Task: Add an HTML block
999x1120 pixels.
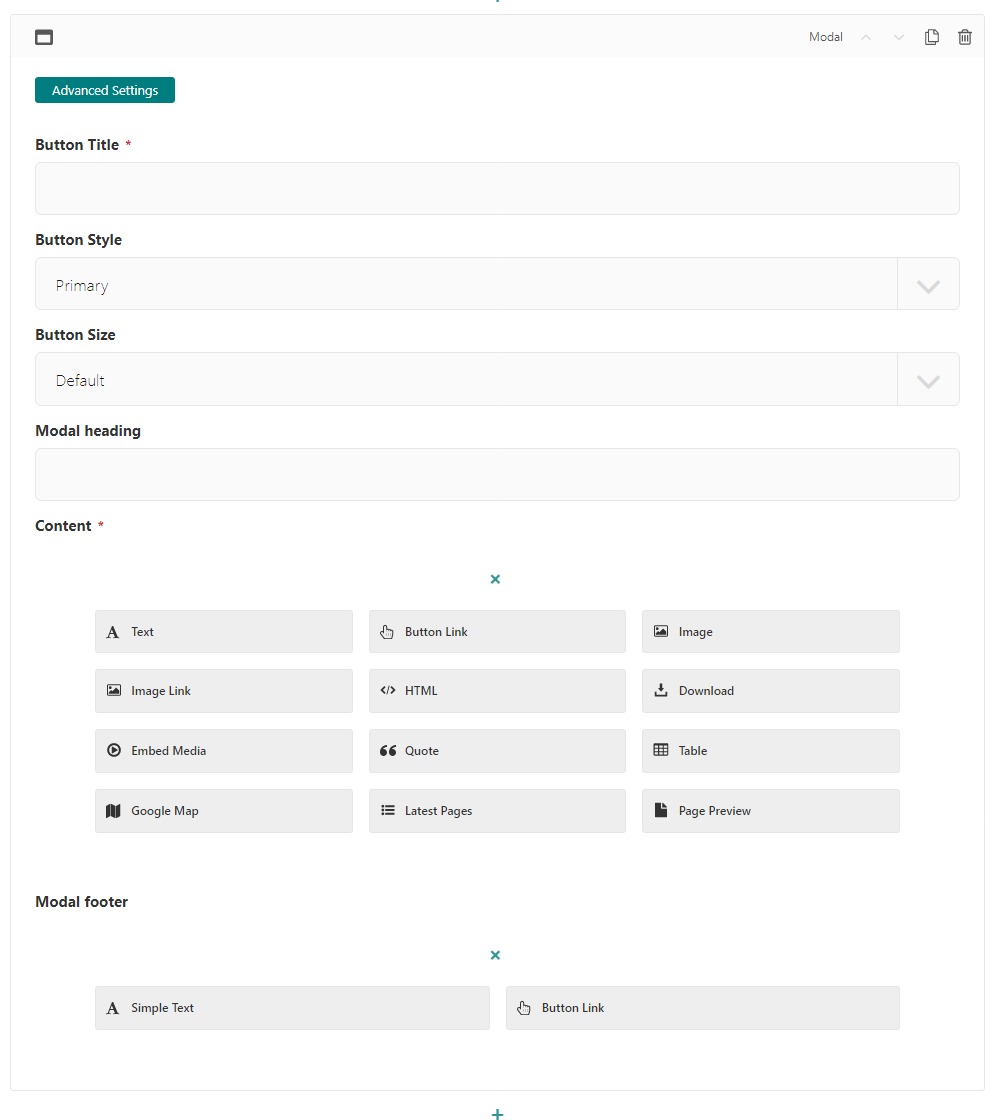Action: tap(497, 691)
